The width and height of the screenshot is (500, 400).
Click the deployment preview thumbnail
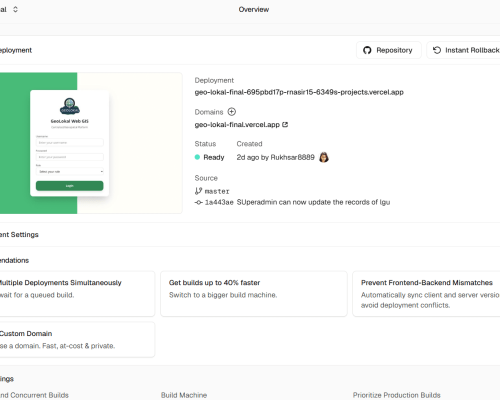[91, 143]
